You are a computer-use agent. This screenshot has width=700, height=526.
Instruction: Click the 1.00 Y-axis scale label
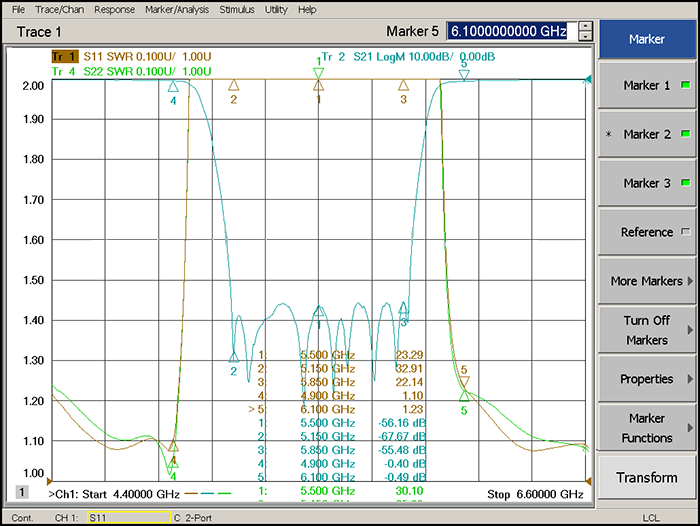[x=33, y=473]
